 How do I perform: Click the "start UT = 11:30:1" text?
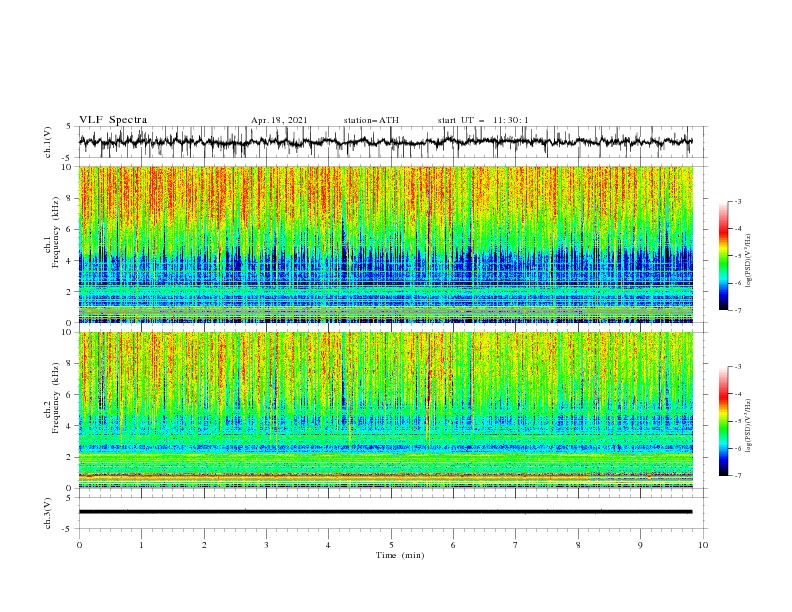pyautogui.click(x=483, y=120)
